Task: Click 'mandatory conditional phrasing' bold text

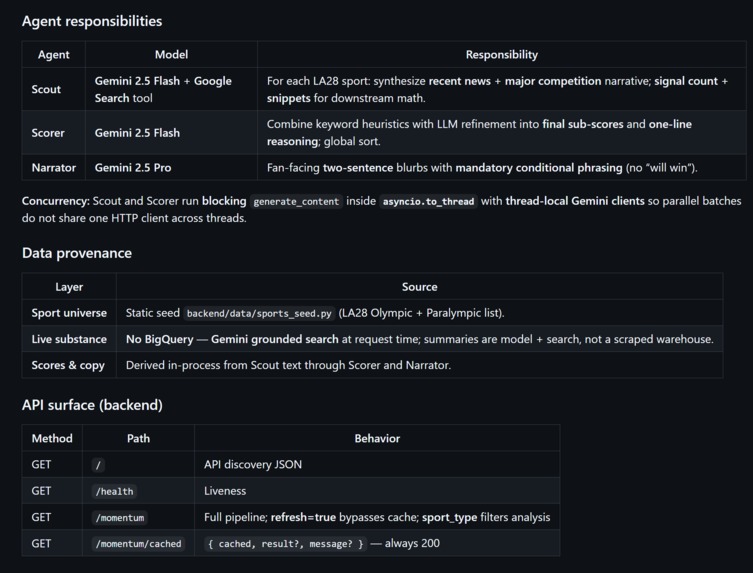Action: pyautogui.click(x=538, y=168)
